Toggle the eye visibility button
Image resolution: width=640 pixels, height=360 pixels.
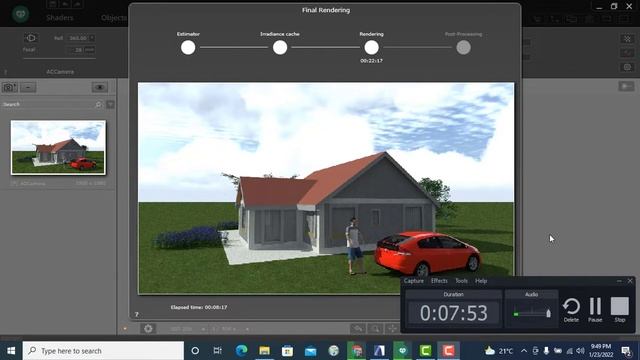point(100,87)
